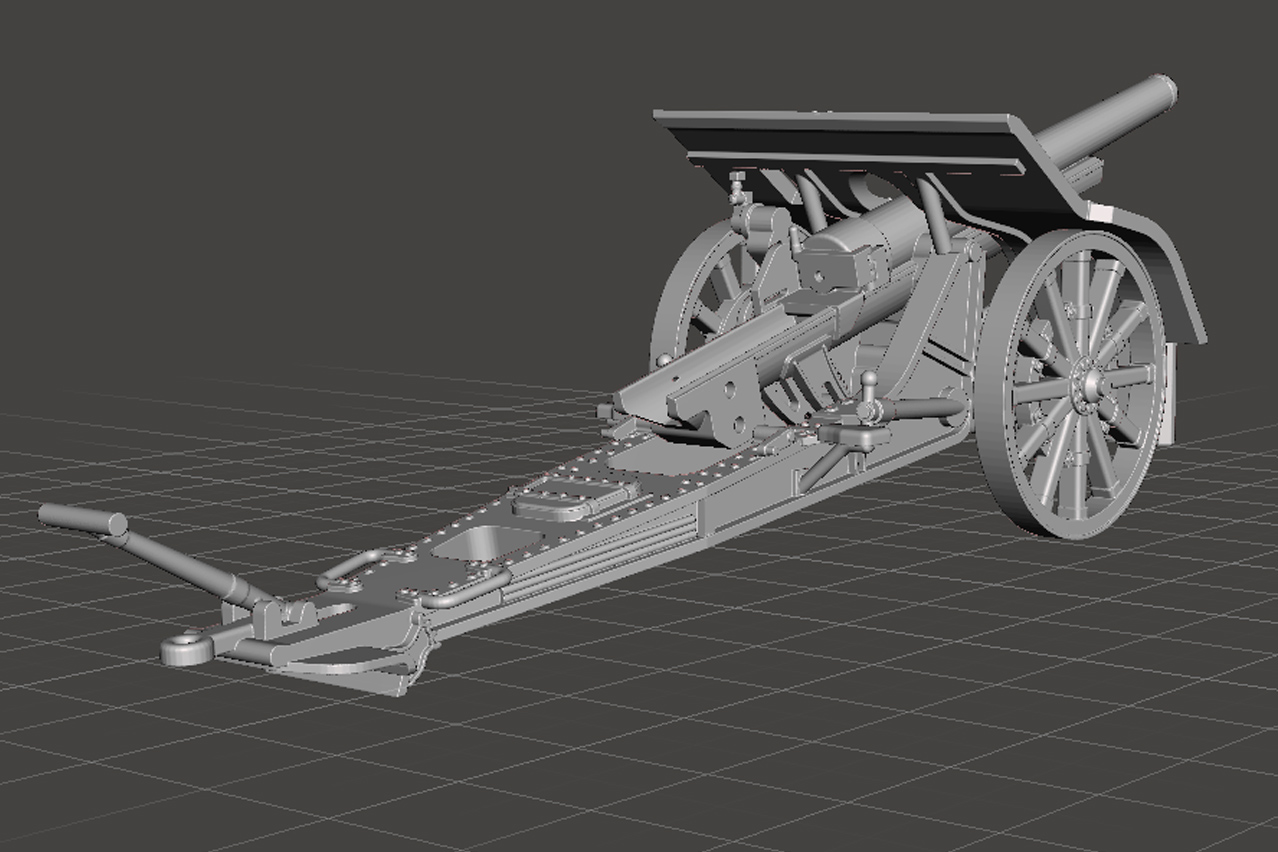
Task: Click the partially hidden left wheel
Action: (x=692, y=290)
